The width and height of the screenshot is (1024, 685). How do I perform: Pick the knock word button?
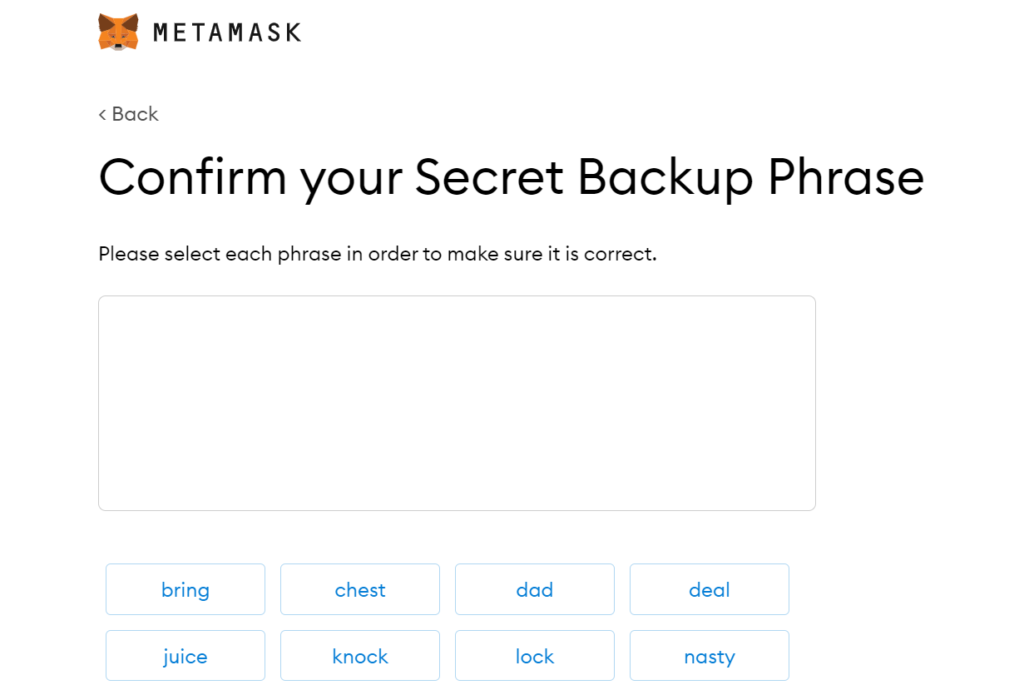[360, 656]
